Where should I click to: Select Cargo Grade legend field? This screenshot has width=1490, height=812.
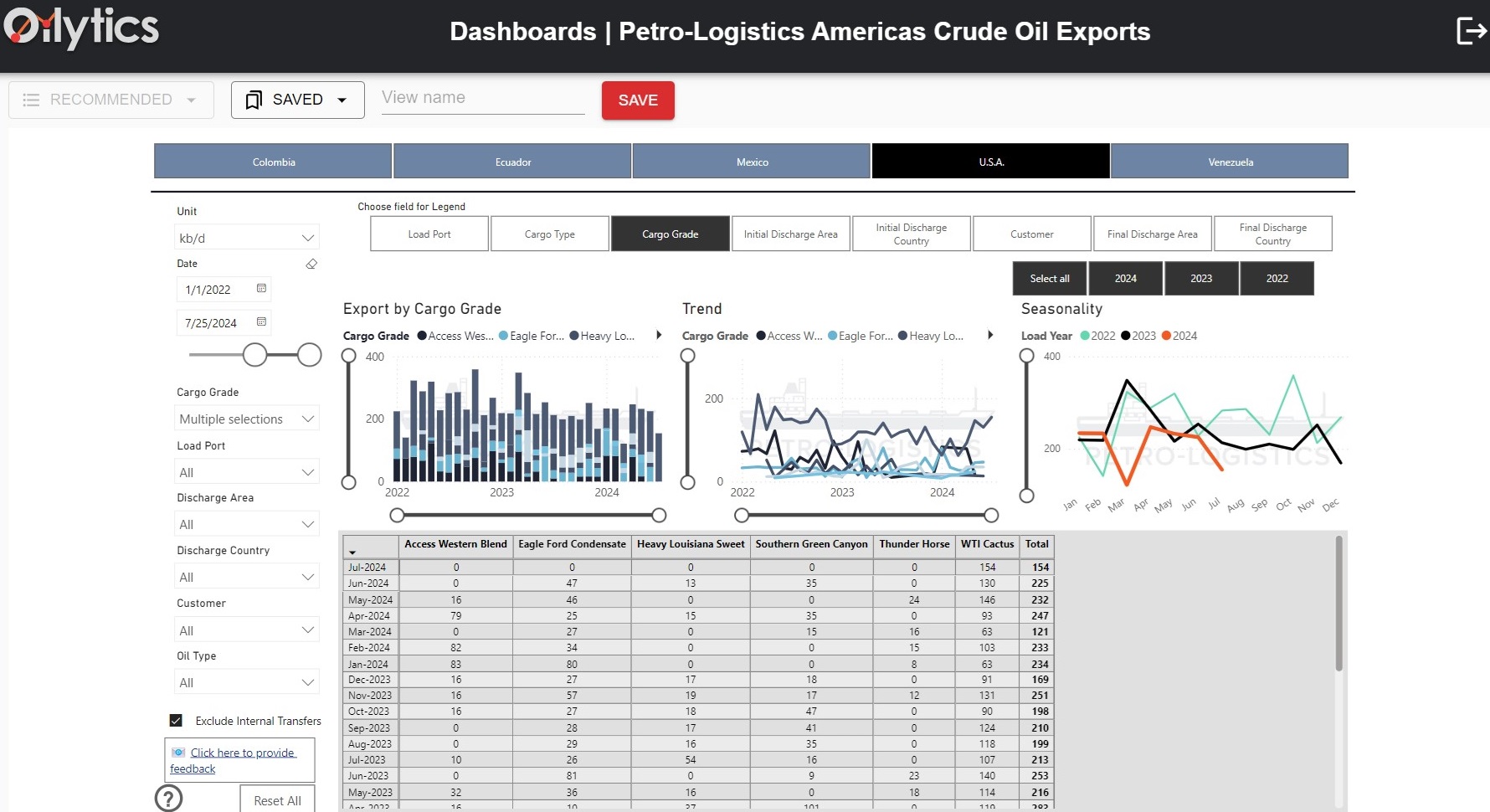click(x=670, y=234)
